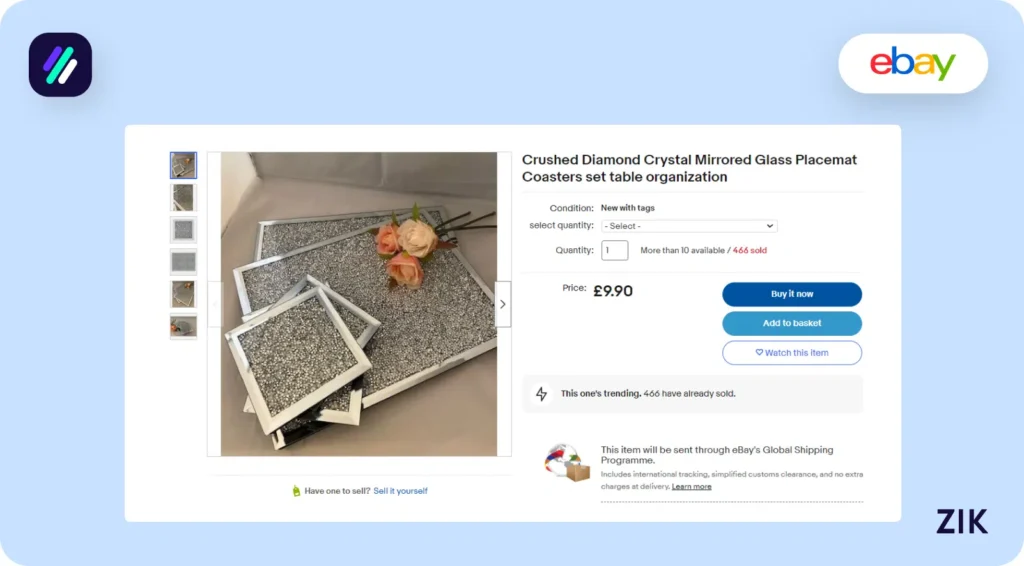Show previous product image with left arrow
The image size is (1024, 566).
coord(215,304)
